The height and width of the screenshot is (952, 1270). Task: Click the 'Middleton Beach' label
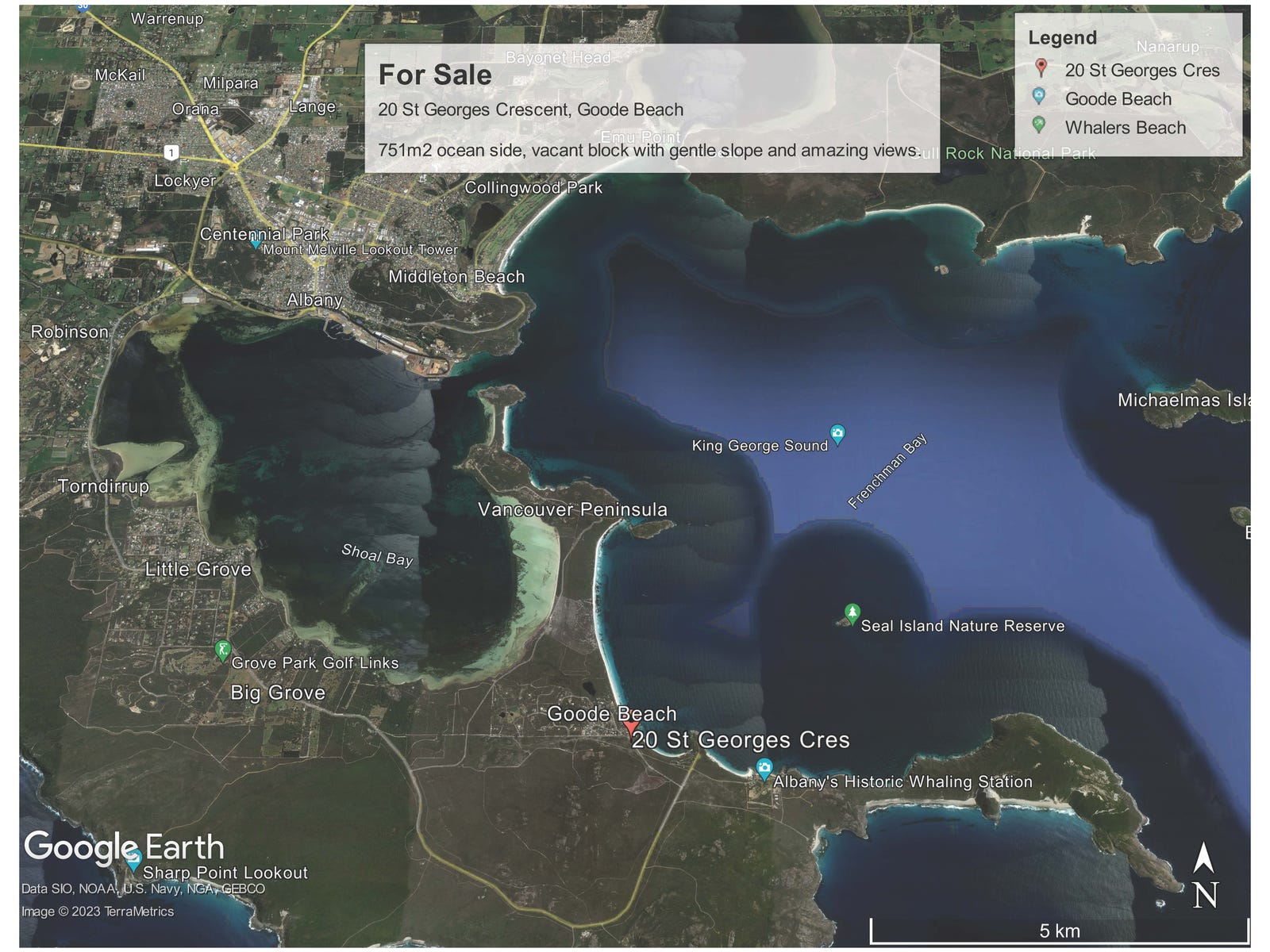point(456,277)
